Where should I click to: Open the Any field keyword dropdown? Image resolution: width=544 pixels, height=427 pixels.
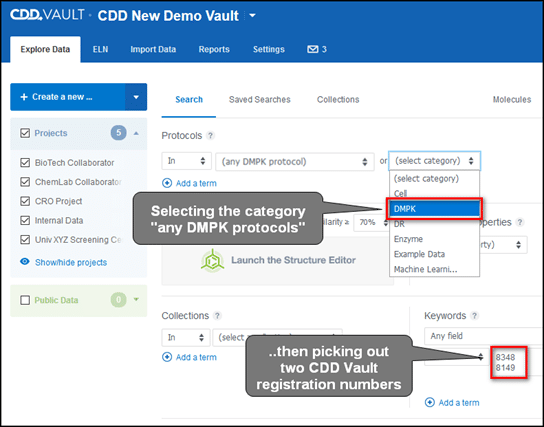(484, 336)
